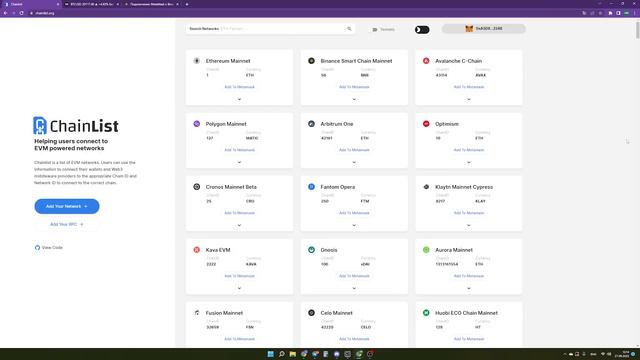Click the Add Your Network button
This screenshot has width=640, height=360.
pyautogui.click(x=67, y=206)
